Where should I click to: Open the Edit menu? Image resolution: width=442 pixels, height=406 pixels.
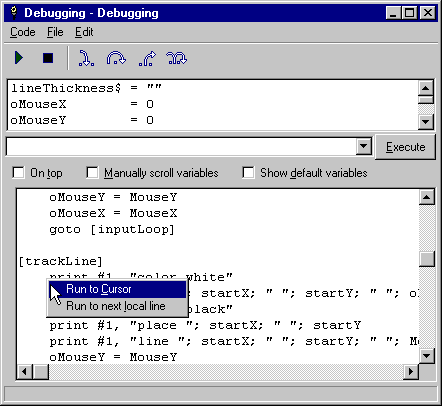click(84, 32)
